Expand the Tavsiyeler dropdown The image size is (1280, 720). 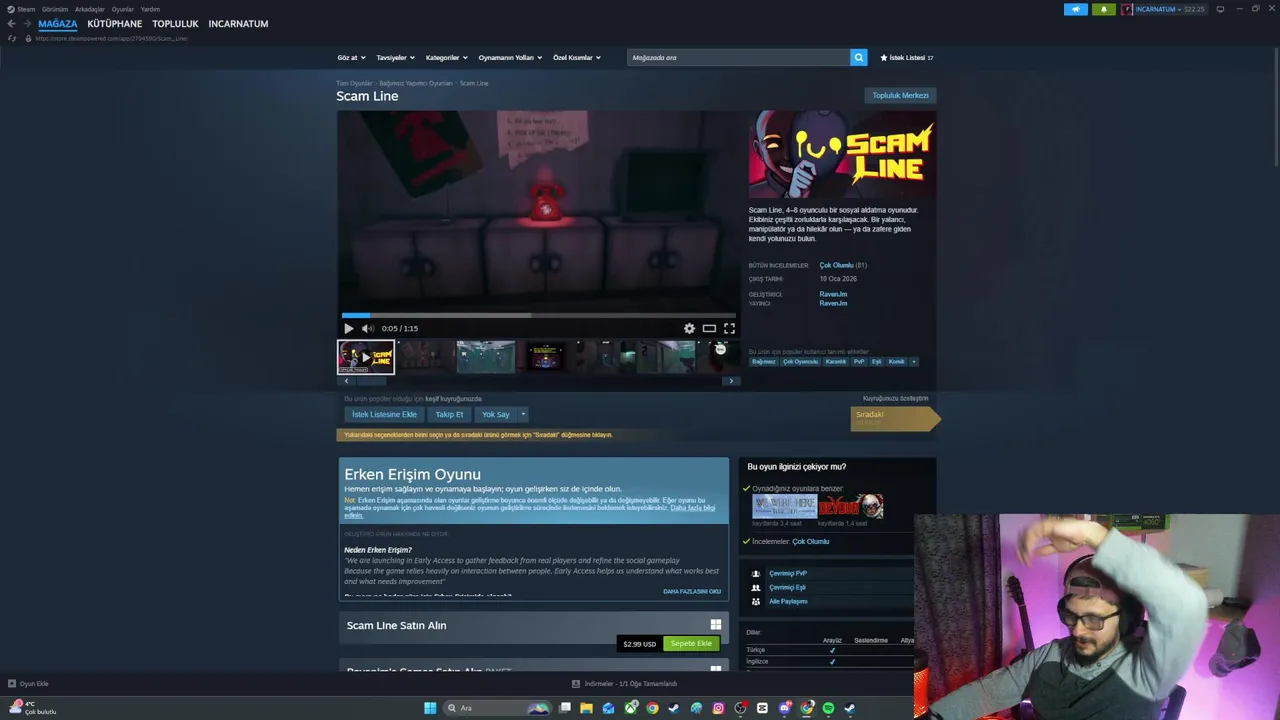pyautogui.click(x=395, y=58)
